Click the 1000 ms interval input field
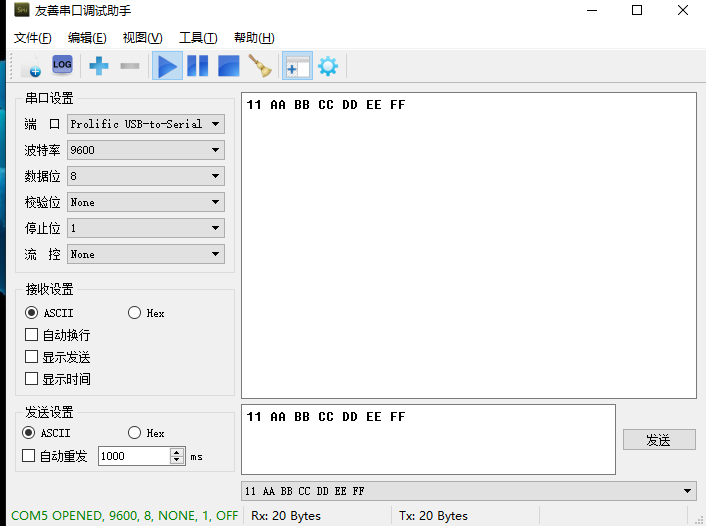 click(x=134, y=456)
